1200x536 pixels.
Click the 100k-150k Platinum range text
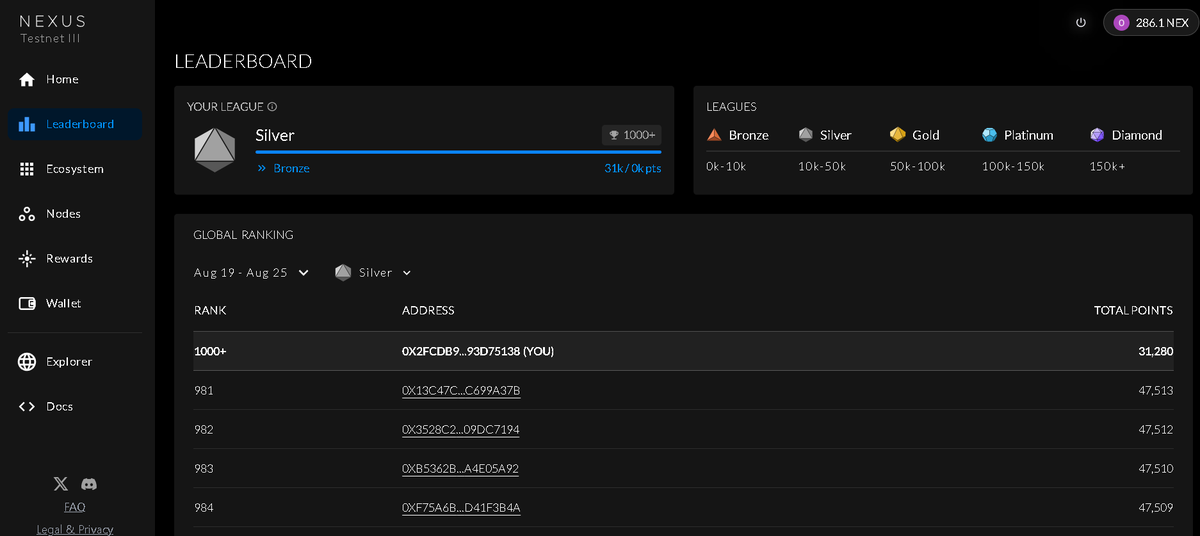(1013, 166)
